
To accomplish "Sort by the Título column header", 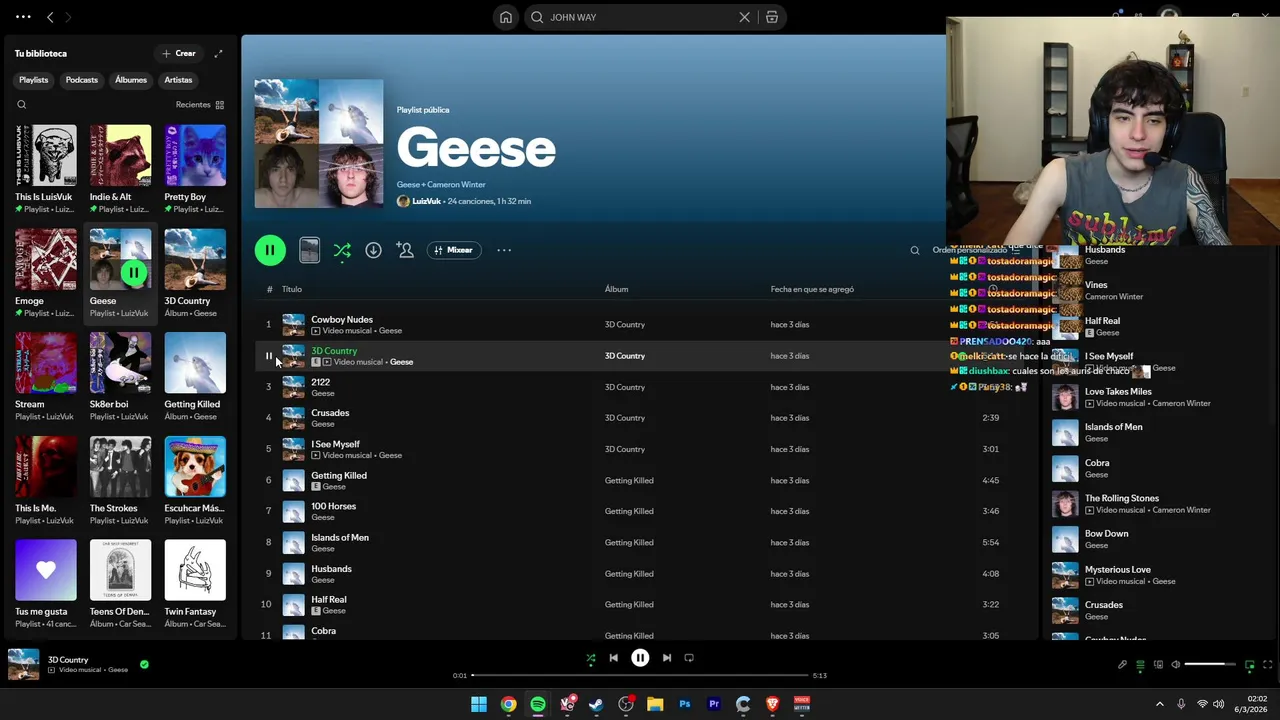I will point(291,289).
